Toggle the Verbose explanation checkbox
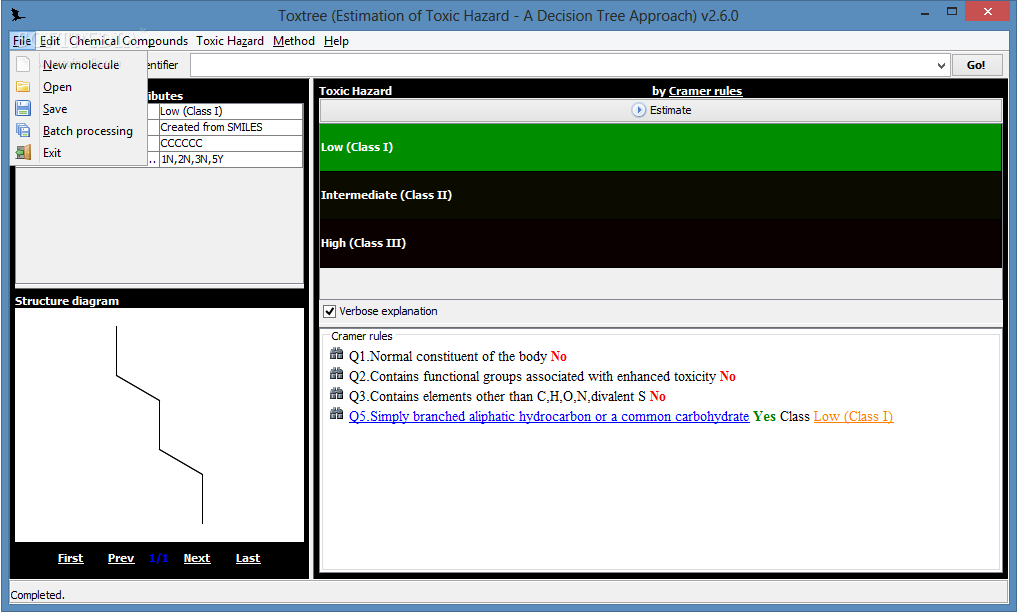Viewport: 1017px width, 612px height. point(329,311)
